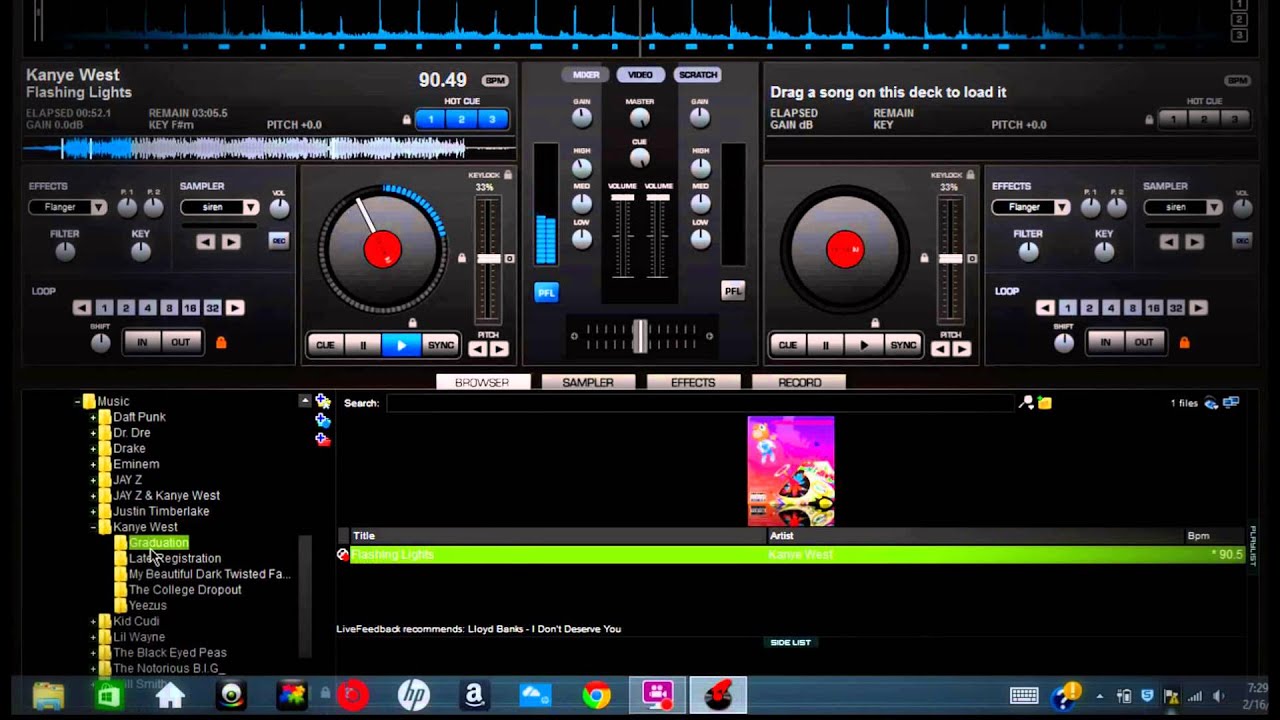This screenshot has width=1280, height=720.
Task: Switch to the SAMPLER tab
Action: coord(588,382)
